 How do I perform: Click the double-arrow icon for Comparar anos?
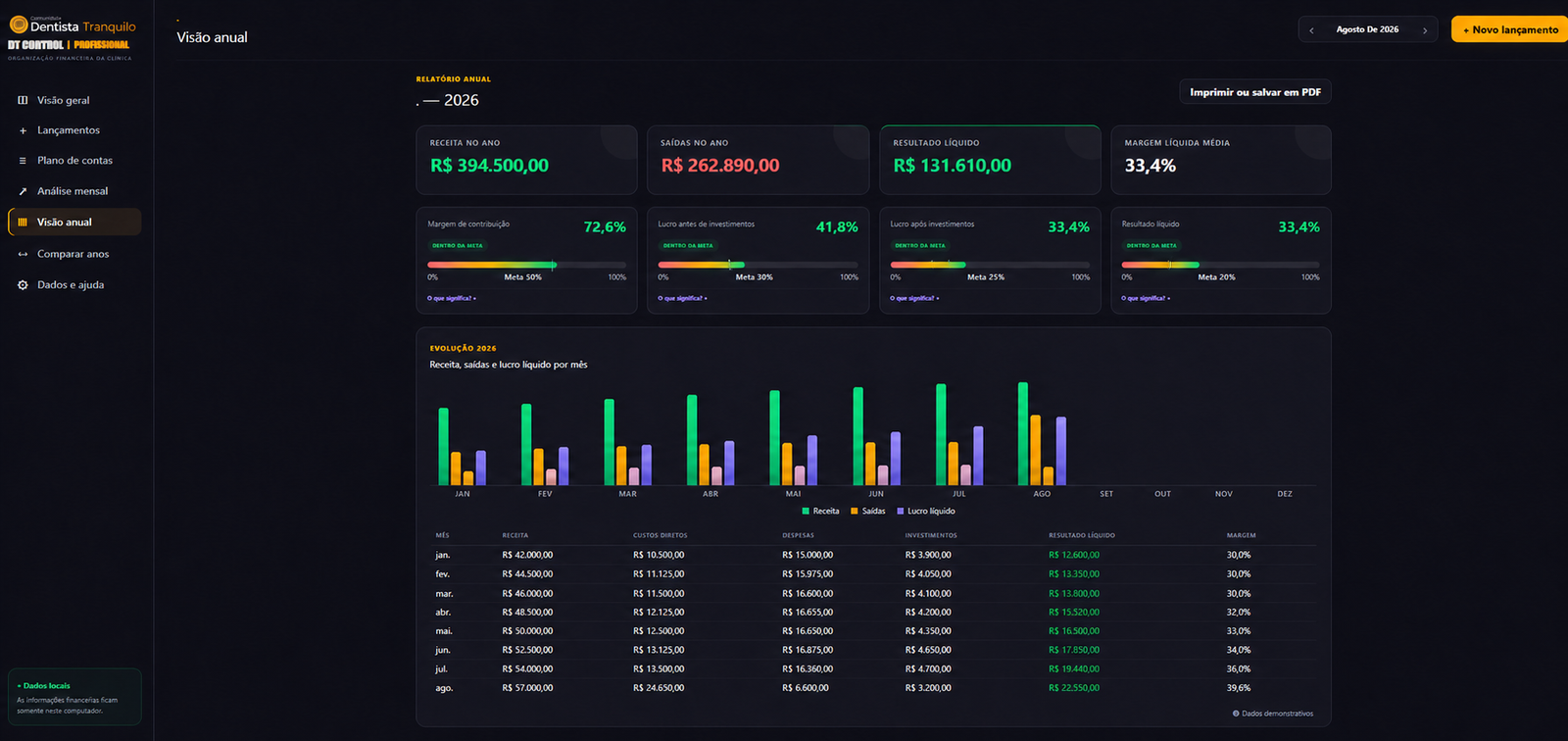click(x=23, y=254)
